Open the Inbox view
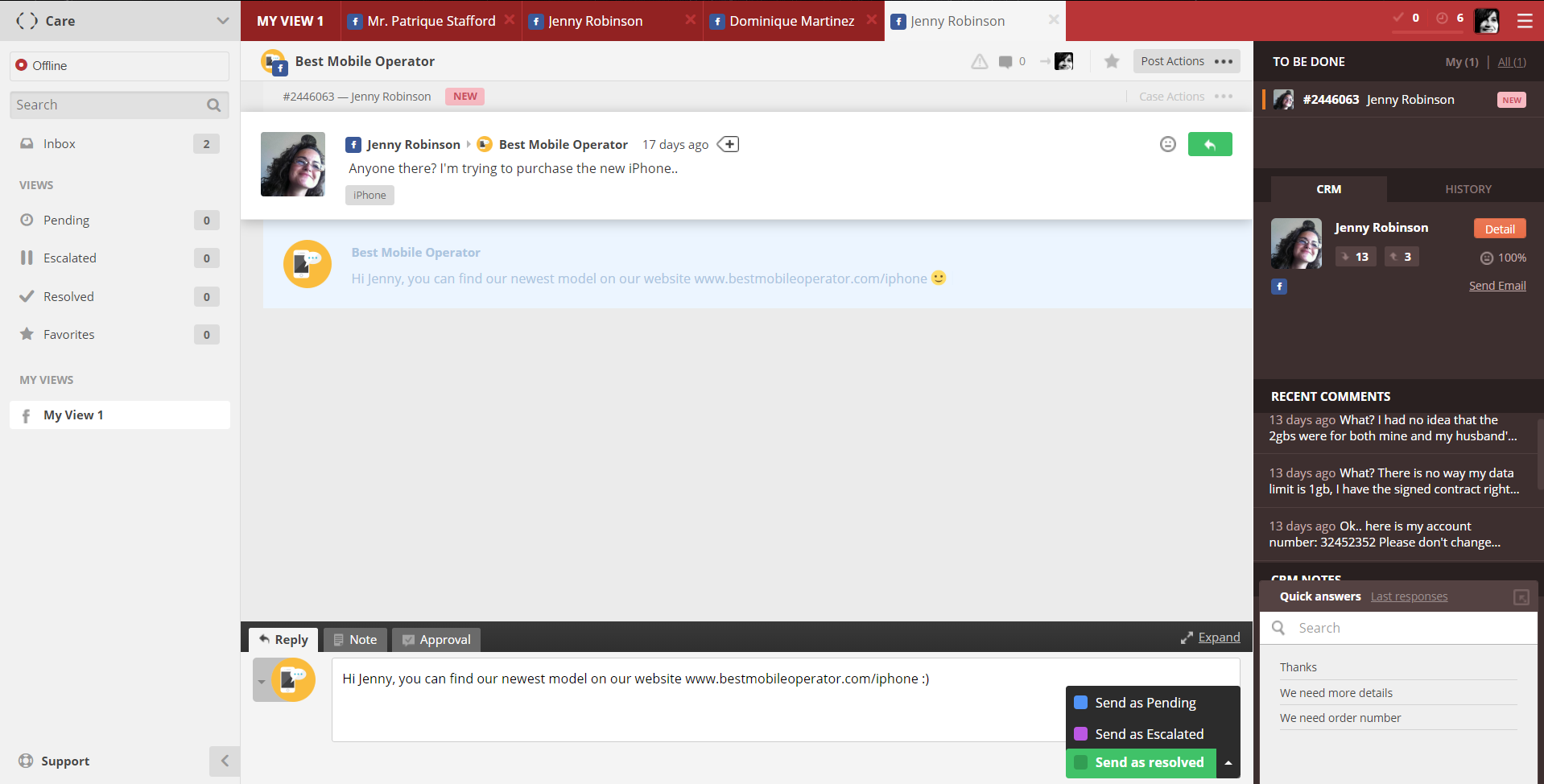The height and width of the screenshot is (784, 1544). pyautogui.click(x=119, y=144)
